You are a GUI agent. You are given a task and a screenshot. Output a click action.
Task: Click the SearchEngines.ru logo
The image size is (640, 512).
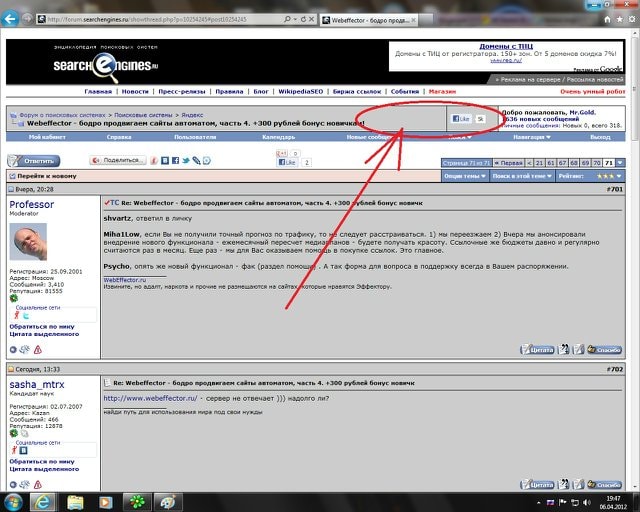click(x=106, y=65)
